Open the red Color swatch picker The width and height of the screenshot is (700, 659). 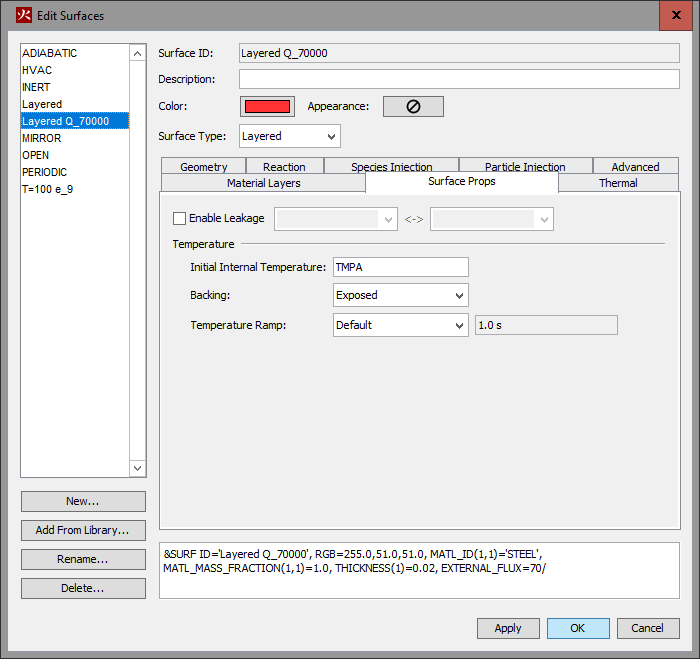click(267, 106)
